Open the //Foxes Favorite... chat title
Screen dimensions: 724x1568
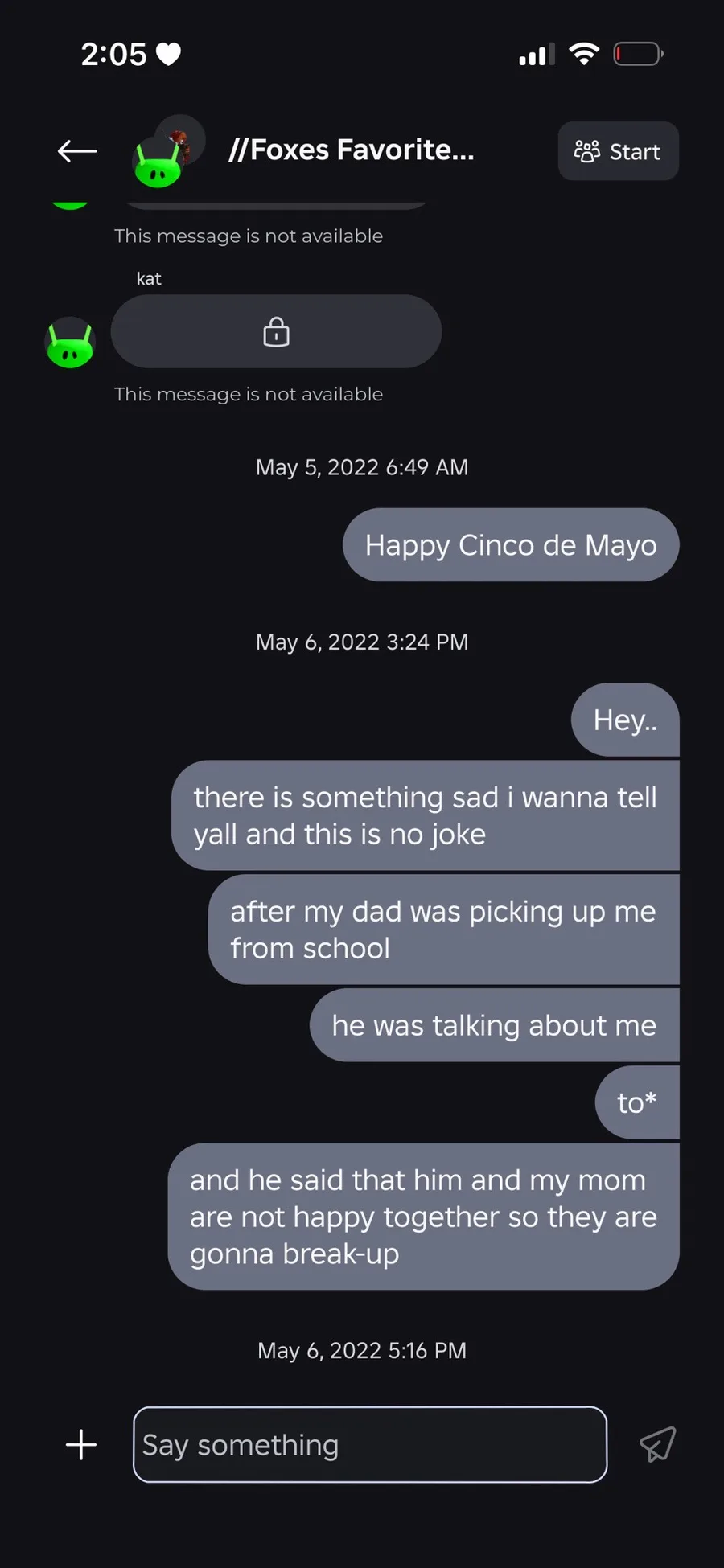pyautogui.click(x=352, y=150)
